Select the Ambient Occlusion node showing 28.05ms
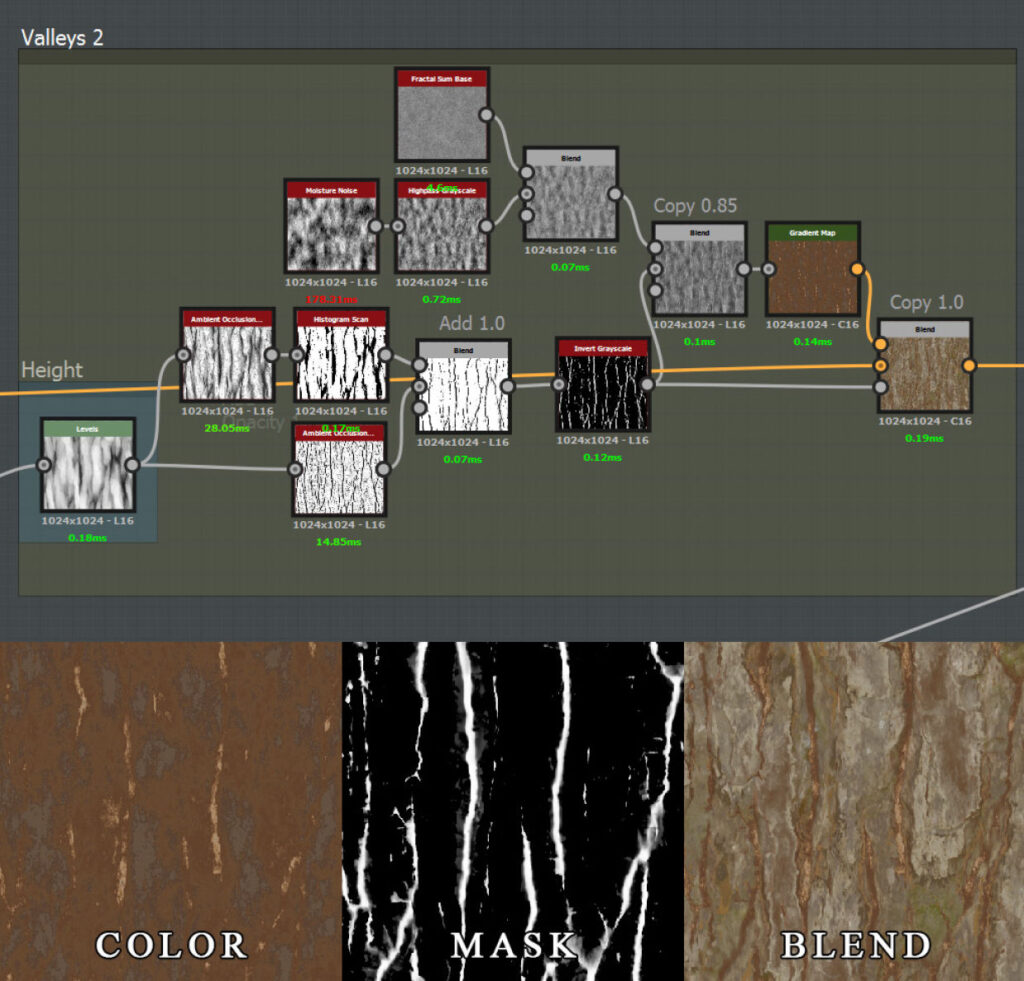This screenshot has width=1024, height=981. coord(227,355)
